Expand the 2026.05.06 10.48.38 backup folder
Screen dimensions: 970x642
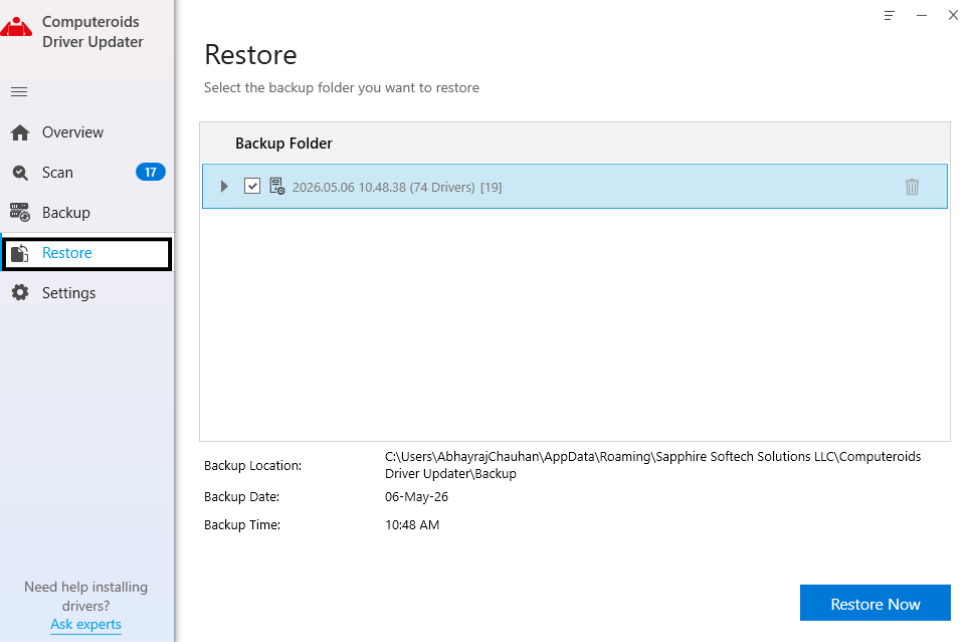(x=224, y=186)
